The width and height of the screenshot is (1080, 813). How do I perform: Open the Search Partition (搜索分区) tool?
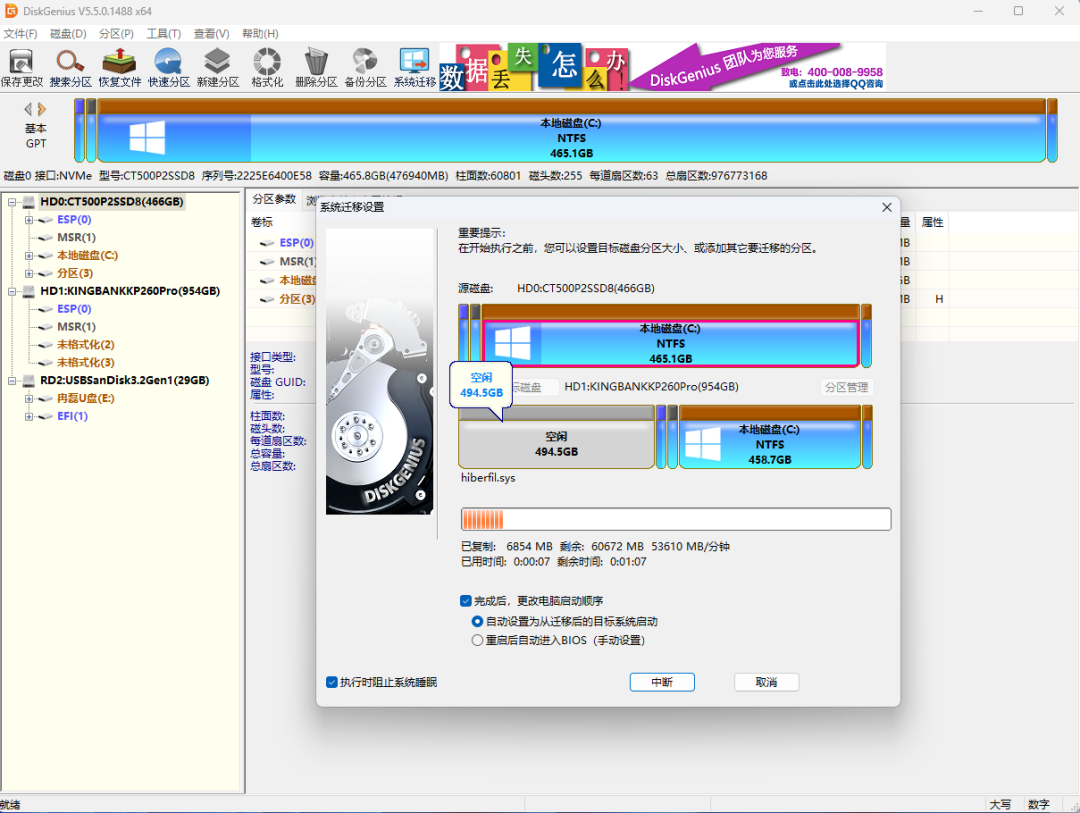tap(70, 68)
